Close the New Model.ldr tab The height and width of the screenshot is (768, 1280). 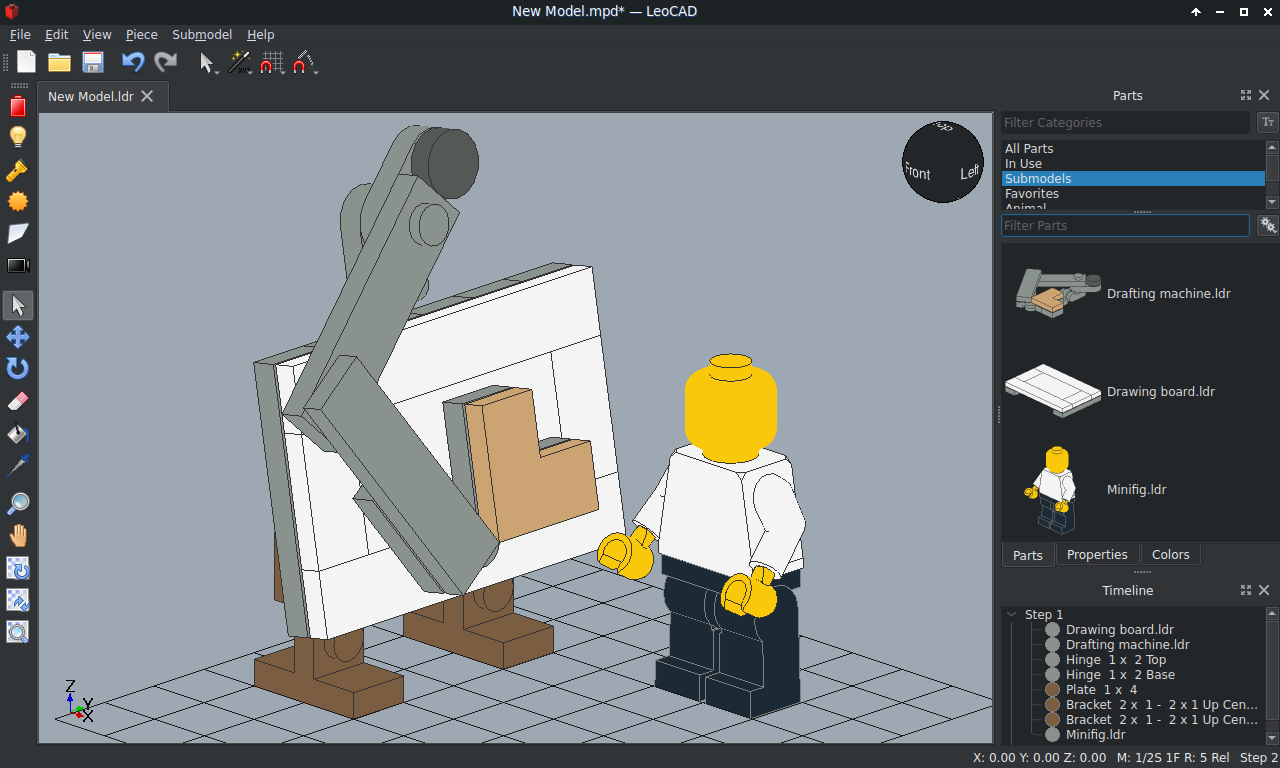[x=147, y=96]
